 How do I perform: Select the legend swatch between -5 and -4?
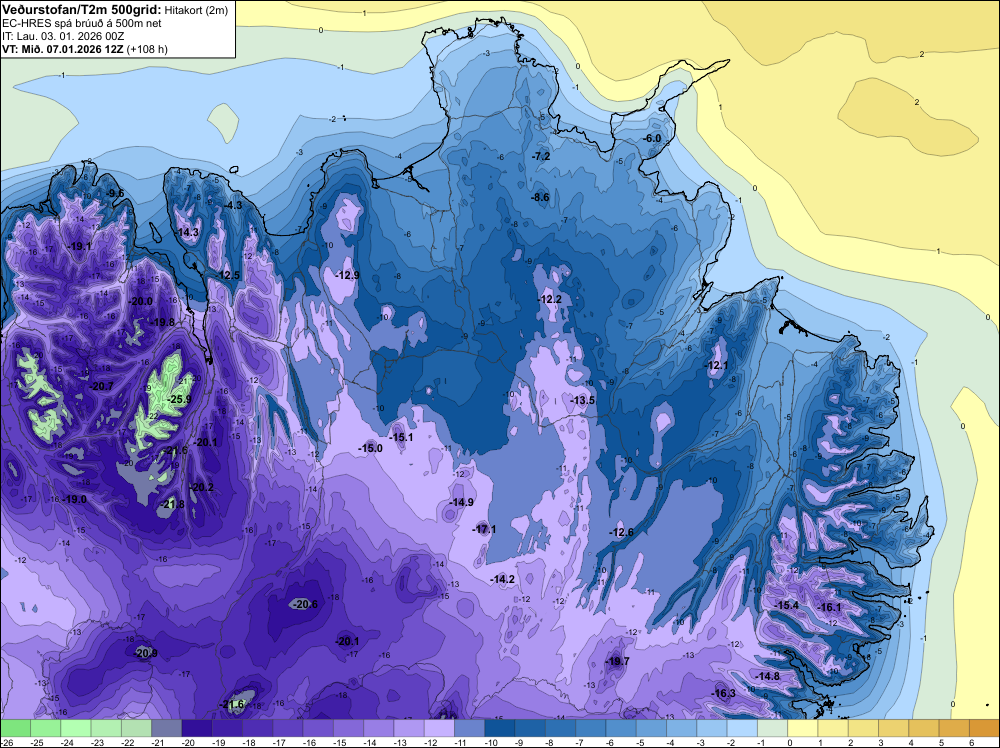coord(651,728)
